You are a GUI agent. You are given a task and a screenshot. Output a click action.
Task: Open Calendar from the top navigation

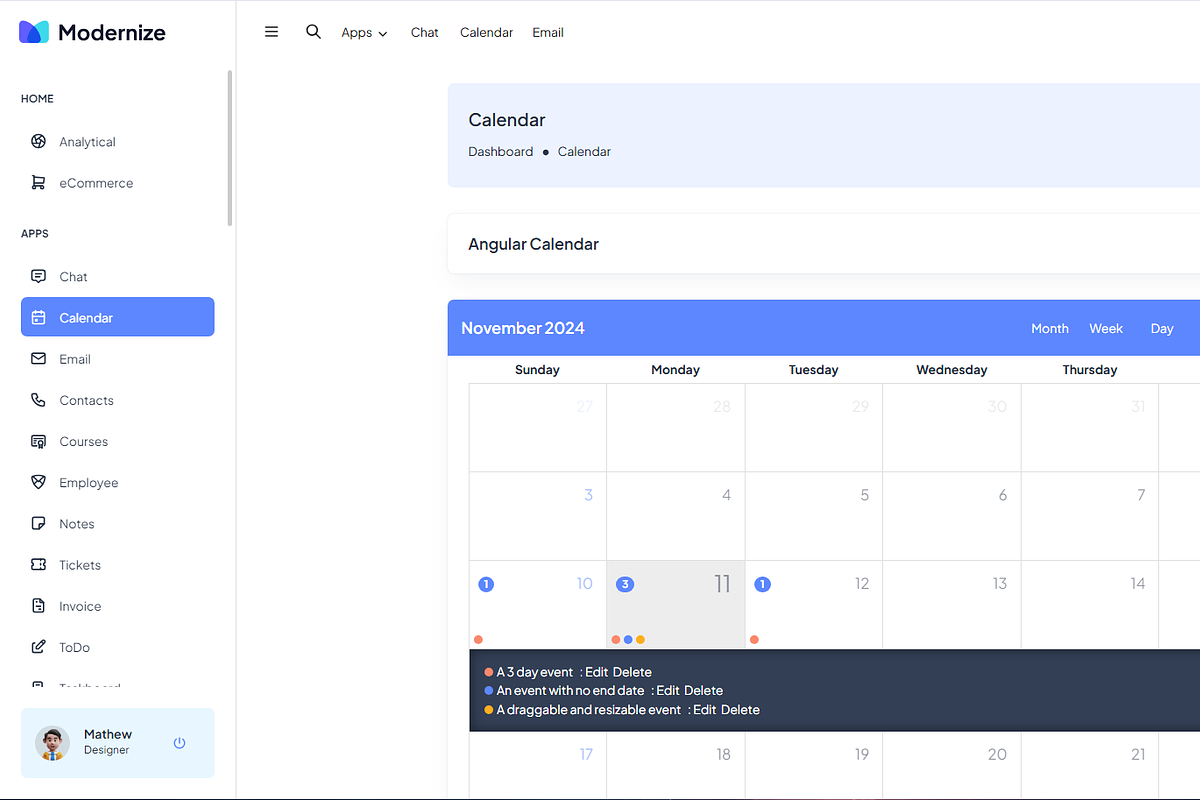486,32
